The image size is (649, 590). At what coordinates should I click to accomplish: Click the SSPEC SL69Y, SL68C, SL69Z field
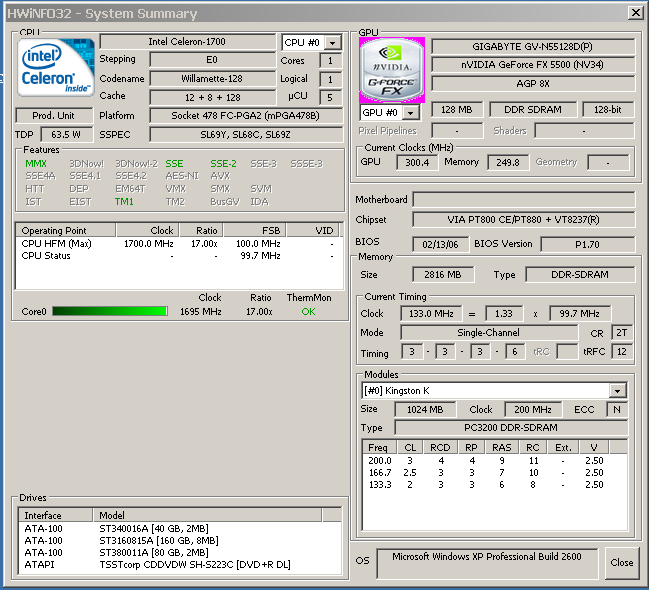pyautogui.click(x=246, y=135)
